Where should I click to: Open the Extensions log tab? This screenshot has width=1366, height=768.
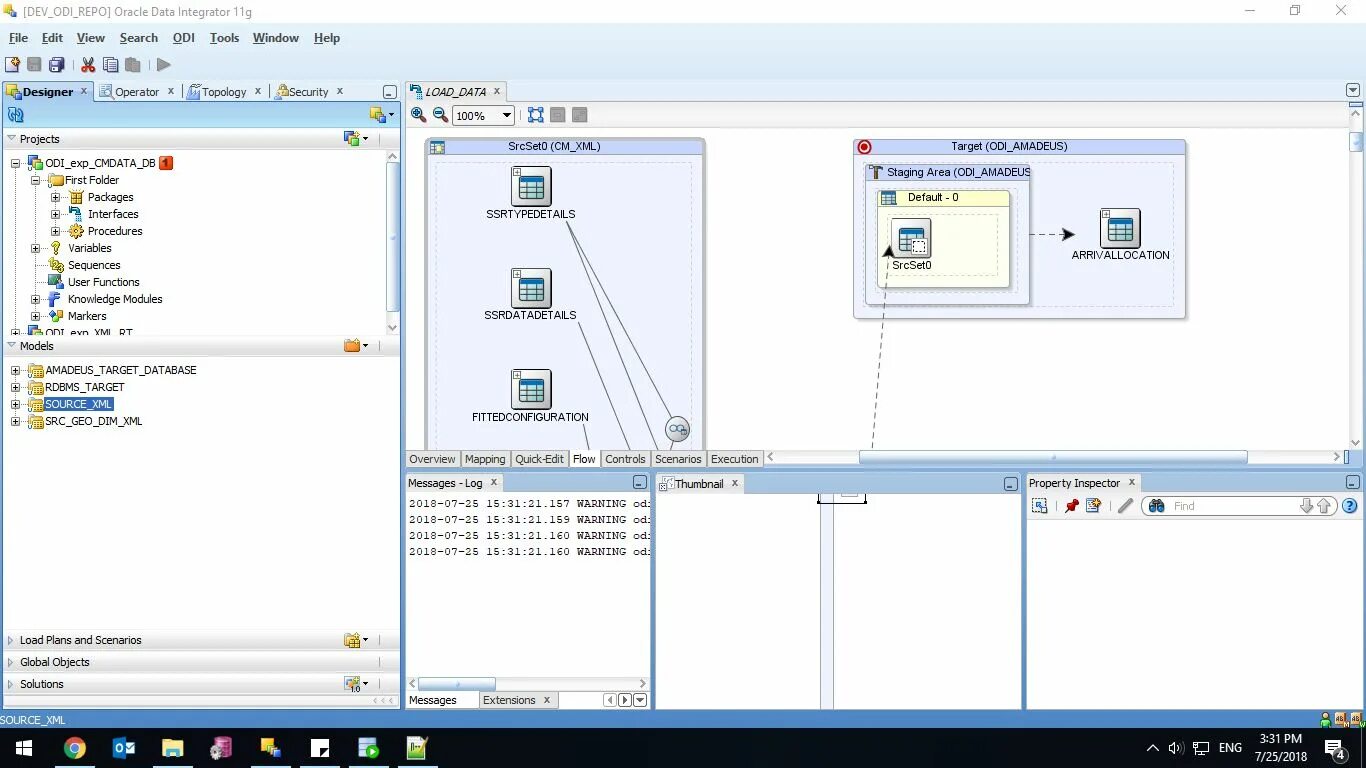coord(509,700)
